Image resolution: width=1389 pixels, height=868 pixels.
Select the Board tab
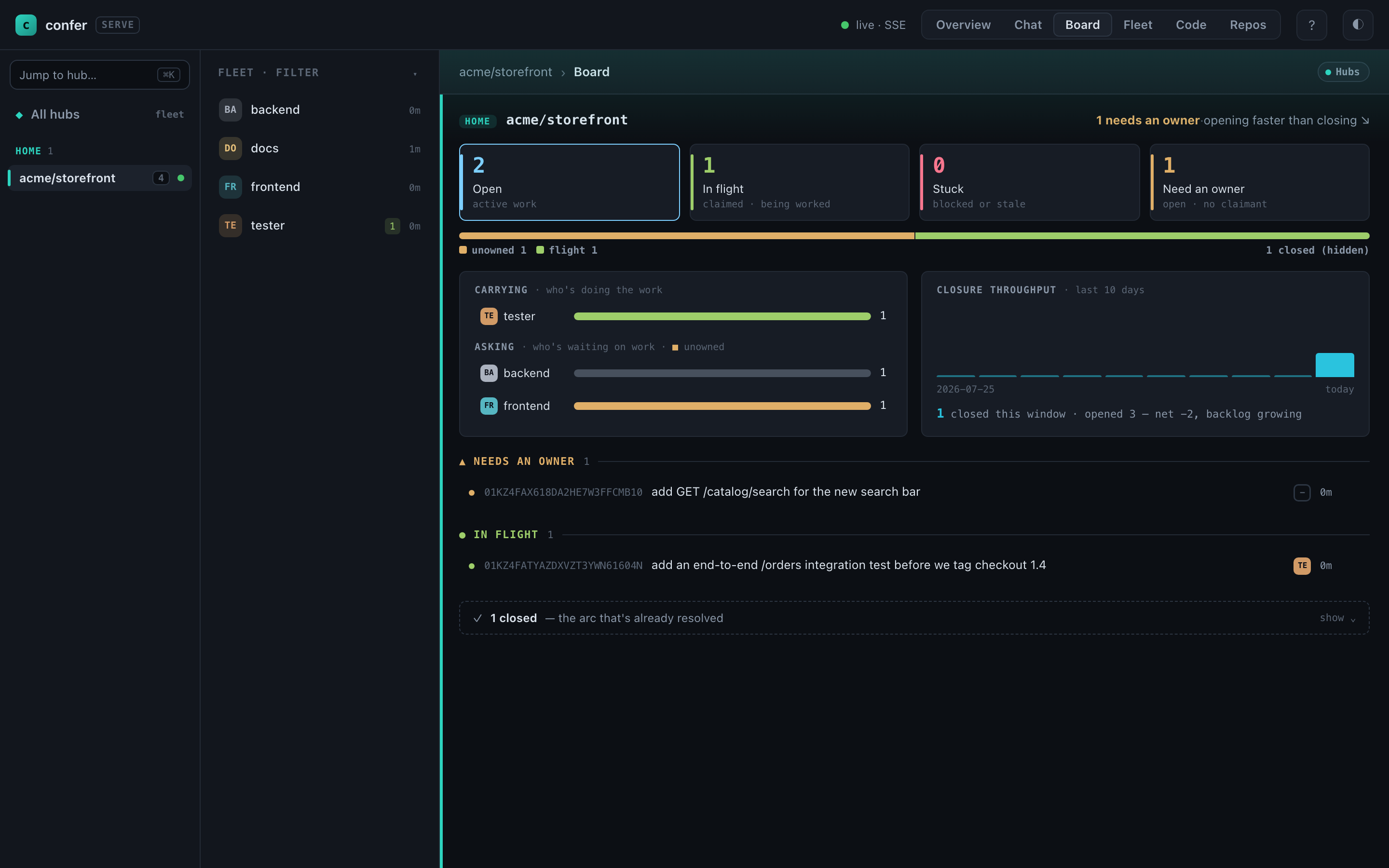click(1082, 25)
